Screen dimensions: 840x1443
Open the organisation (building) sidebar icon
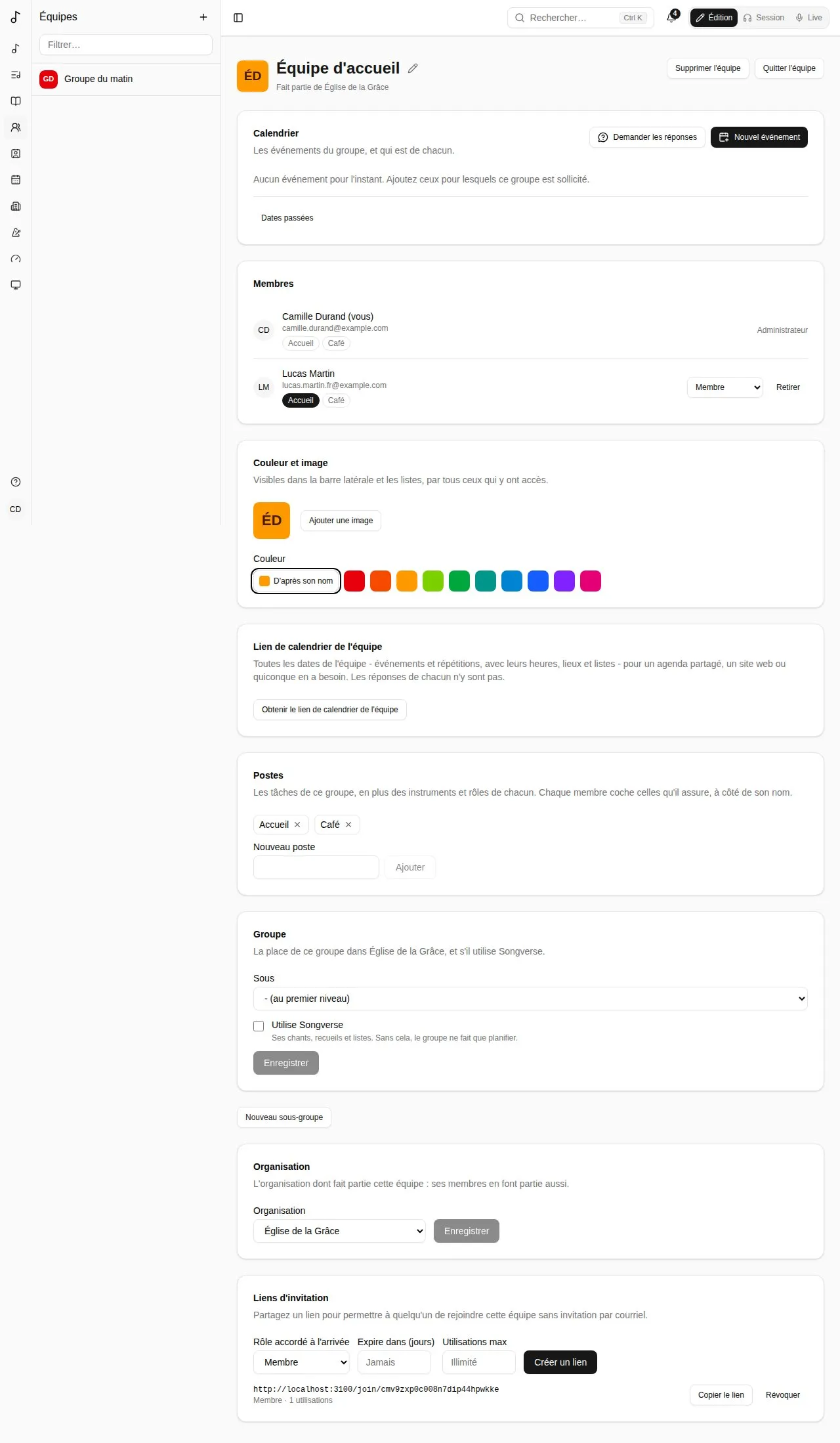tap(16, 206)
